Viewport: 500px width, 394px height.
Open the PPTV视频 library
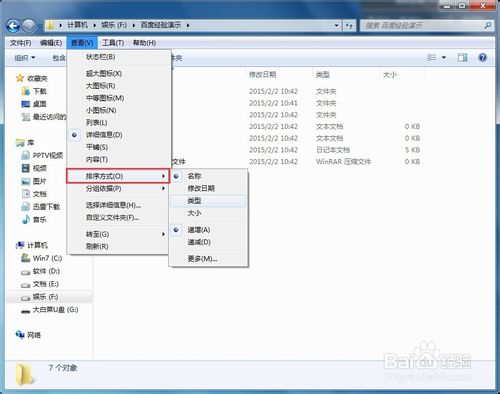(x=42, y=155)
